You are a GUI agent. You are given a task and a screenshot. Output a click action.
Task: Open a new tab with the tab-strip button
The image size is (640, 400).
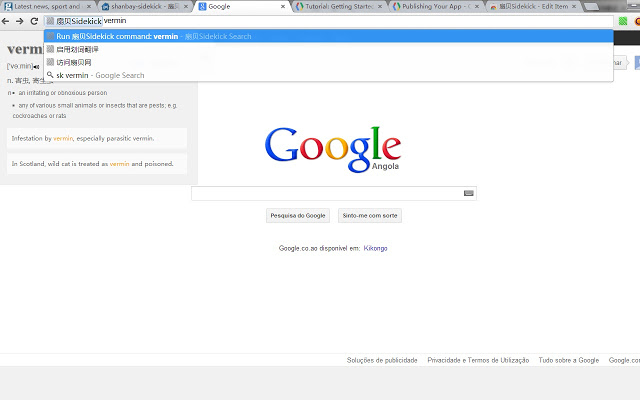pos(591,7)
